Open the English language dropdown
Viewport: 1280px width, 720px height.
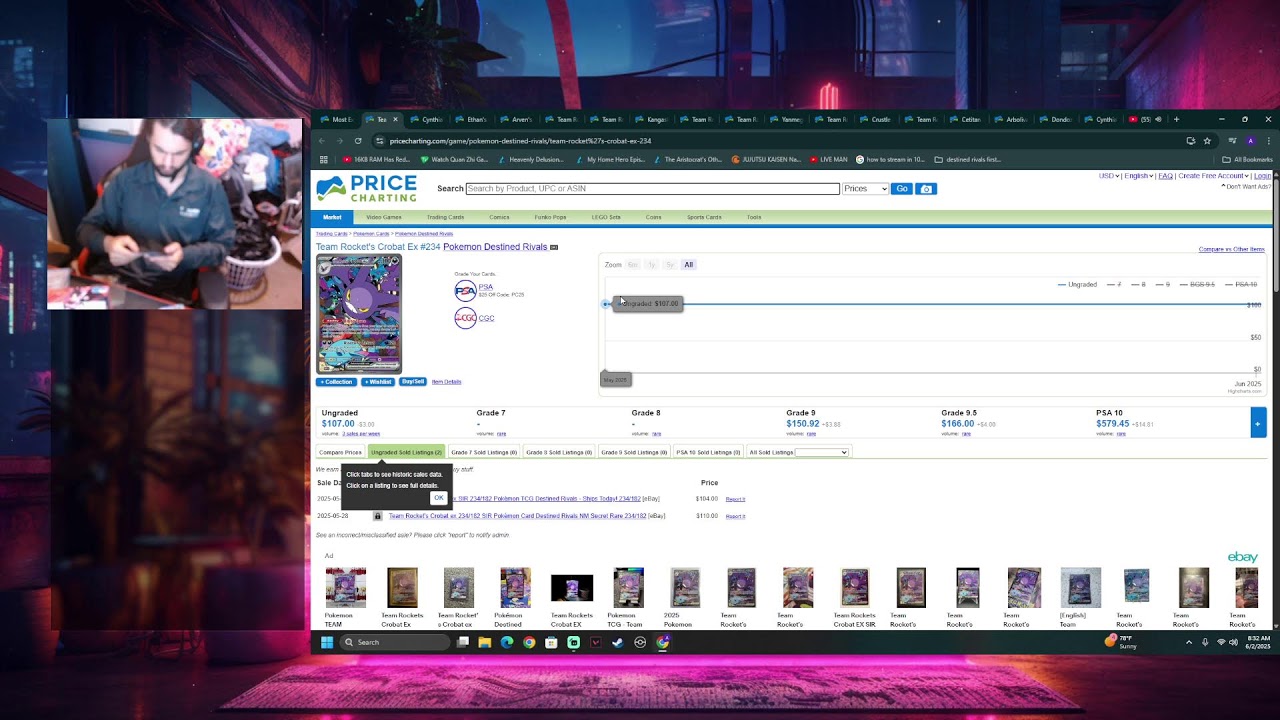click(1139, 176)
